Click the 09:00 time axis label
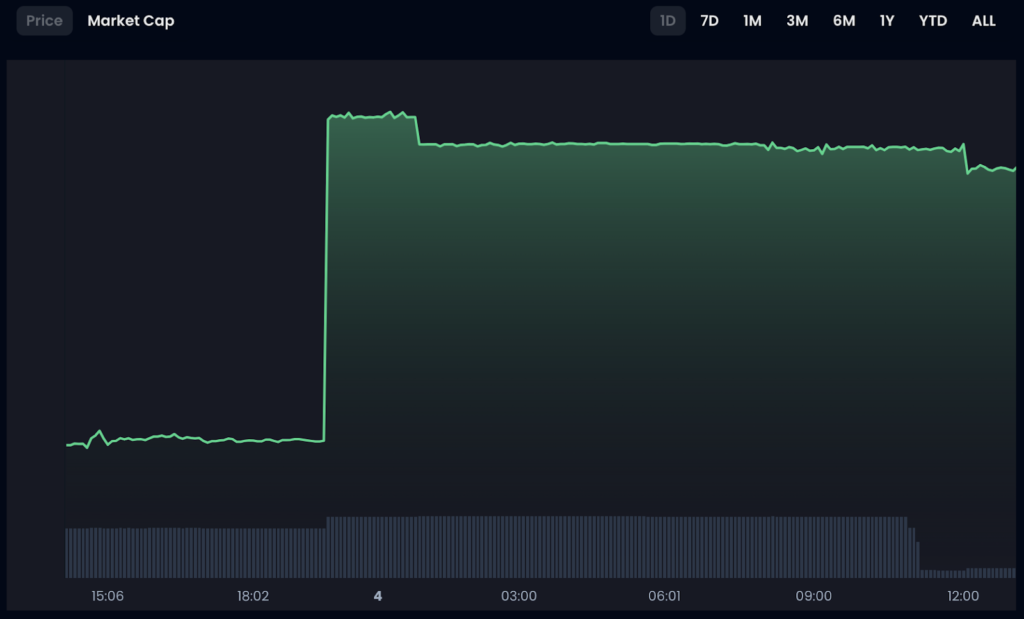This screenshot has width=1024, height=619. click(x=814, y=596)
